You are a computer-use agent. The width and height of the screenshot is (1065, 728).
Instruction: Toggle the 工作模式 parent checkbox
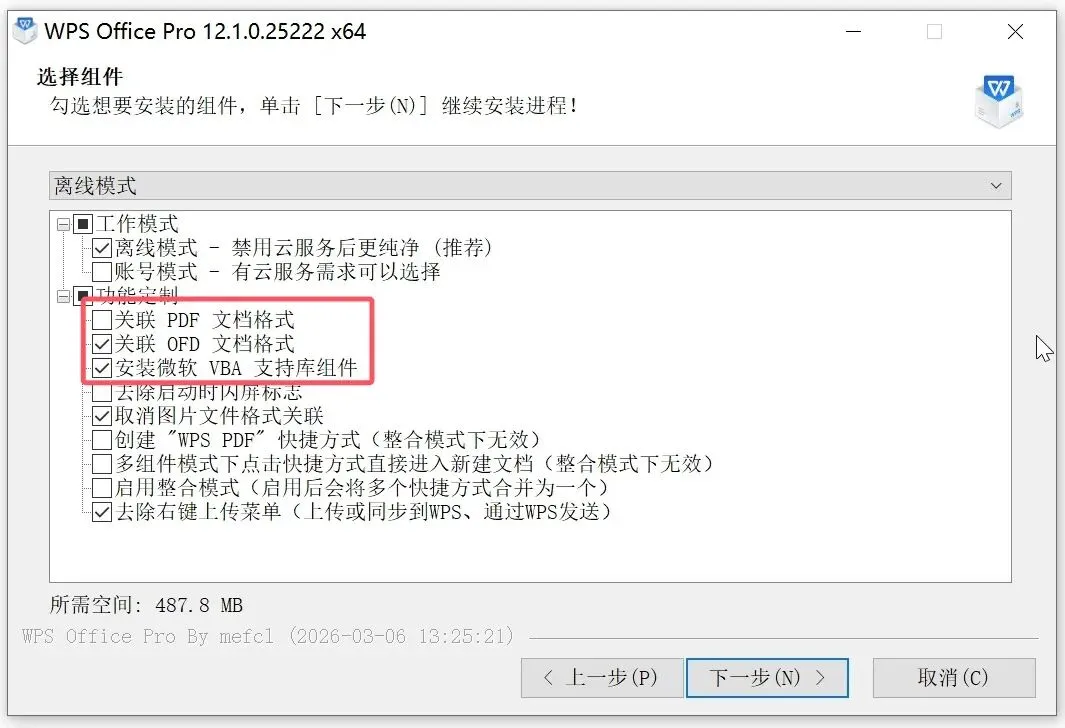(83, 223)
